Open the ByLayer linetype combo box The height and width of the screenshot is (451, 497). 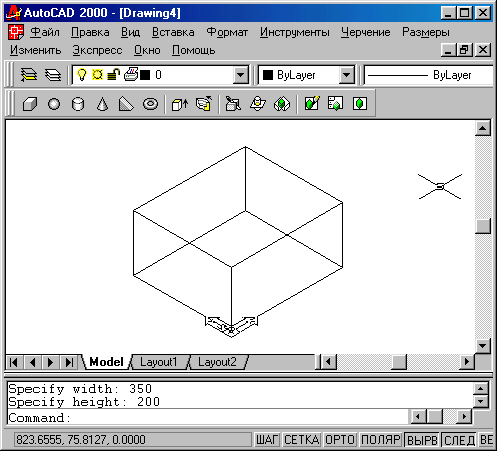coord(428,75)
